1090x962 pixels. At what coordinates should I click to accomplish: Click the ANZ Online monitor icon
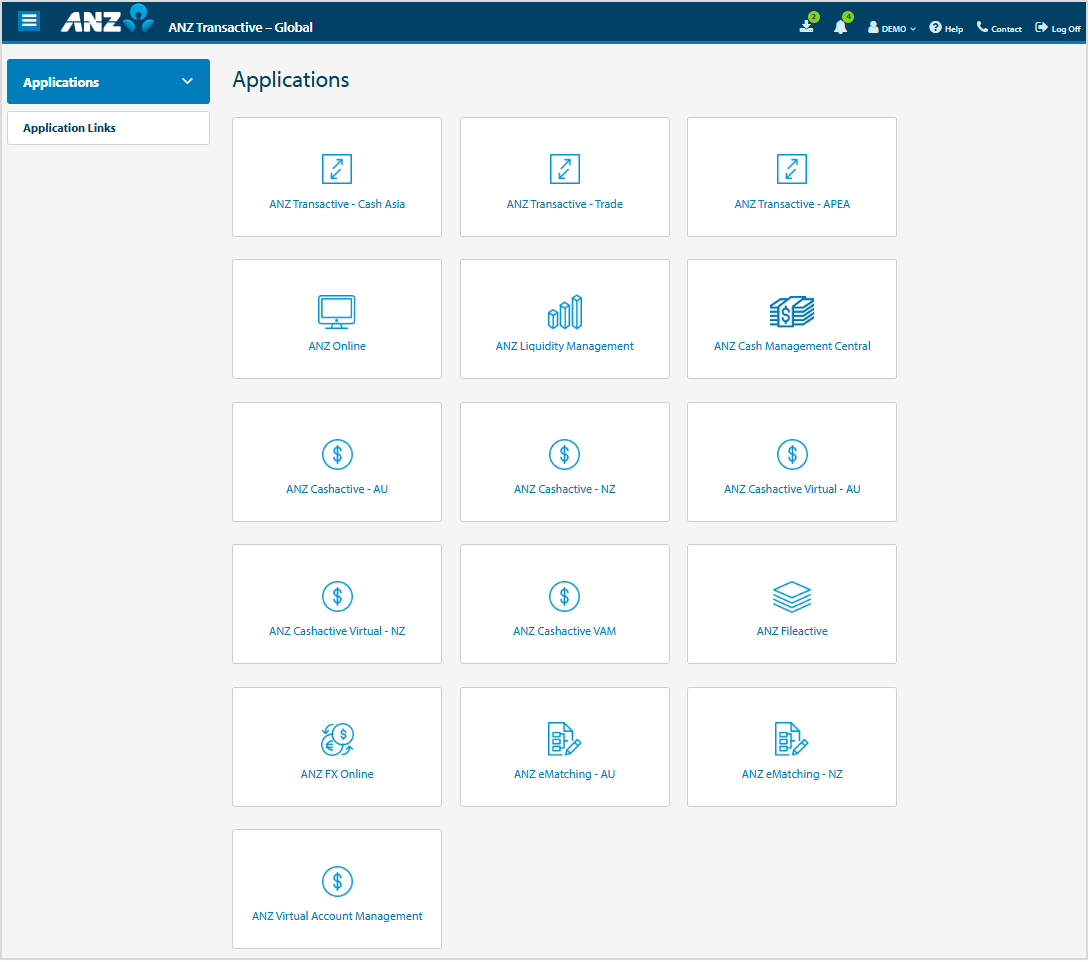tap(337, 312)
